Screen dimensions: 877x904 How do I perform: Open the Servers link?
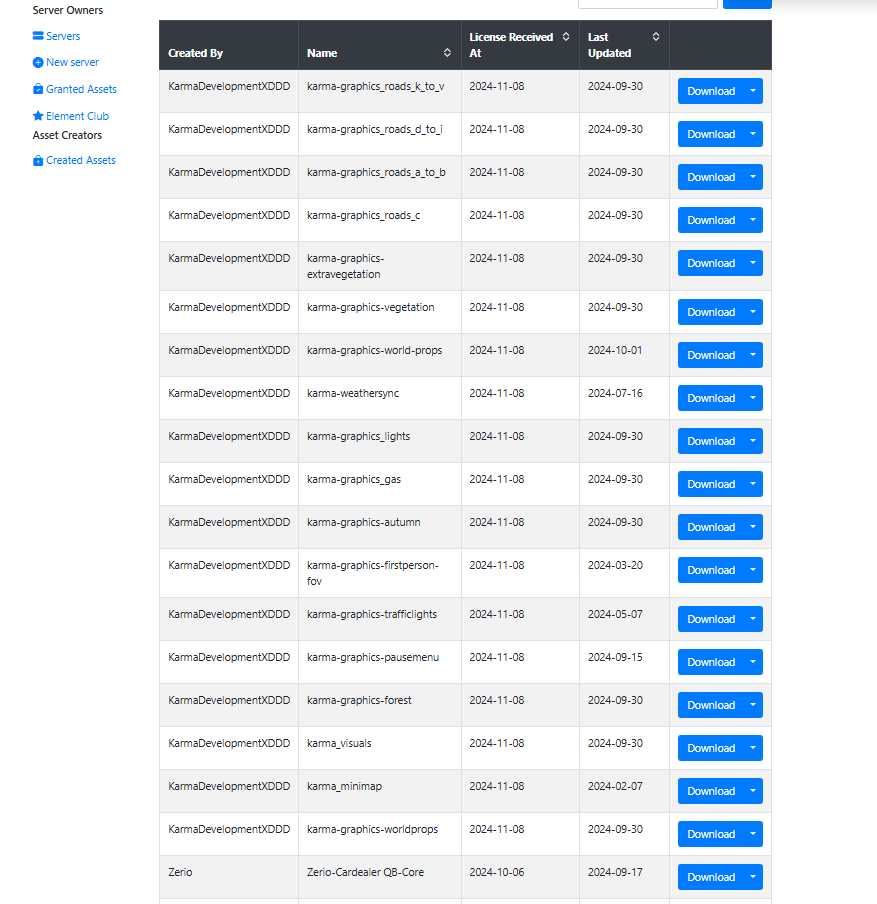(x=63, y=36)
